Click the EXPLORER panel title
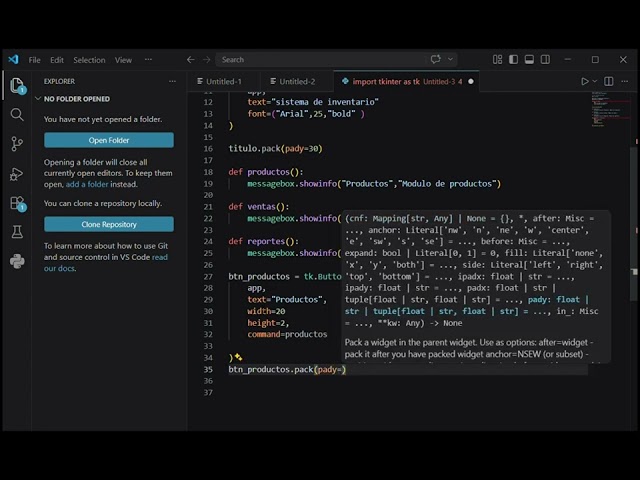Image resolution: width=640 pixels, height=480 pixels. coord(59,81)
